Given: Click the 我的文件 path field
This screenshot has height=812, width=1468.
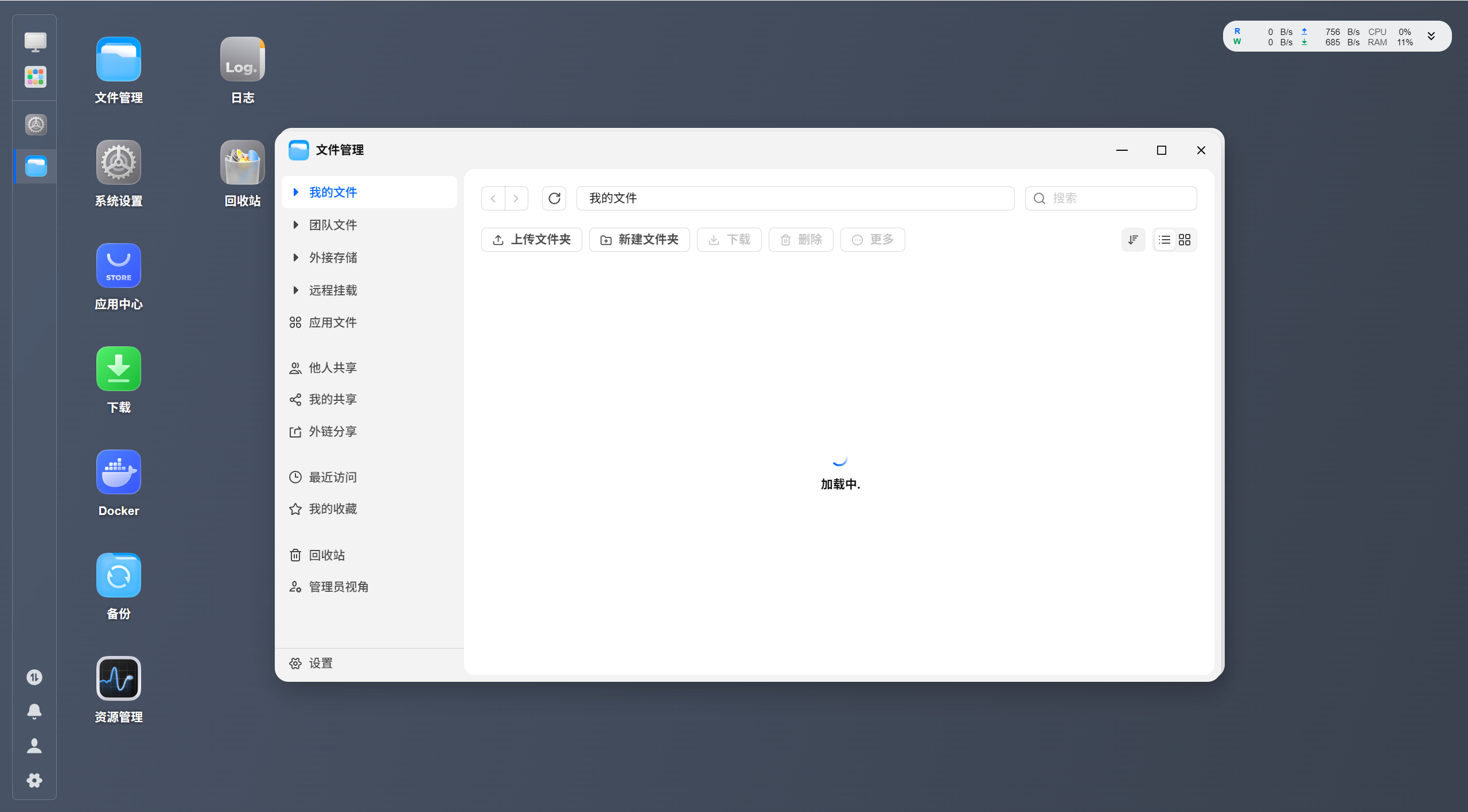Looking at the screenshot, I should [796, 198].
